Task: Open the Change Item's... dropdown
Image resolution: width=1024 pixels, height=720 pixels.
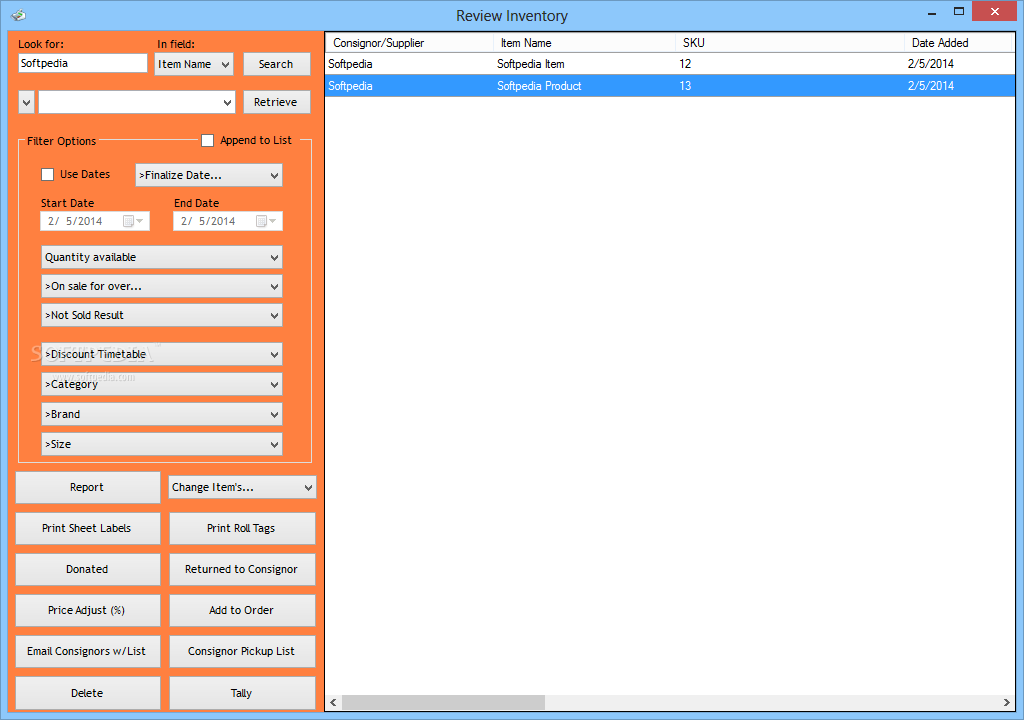Action: (242, 487)
